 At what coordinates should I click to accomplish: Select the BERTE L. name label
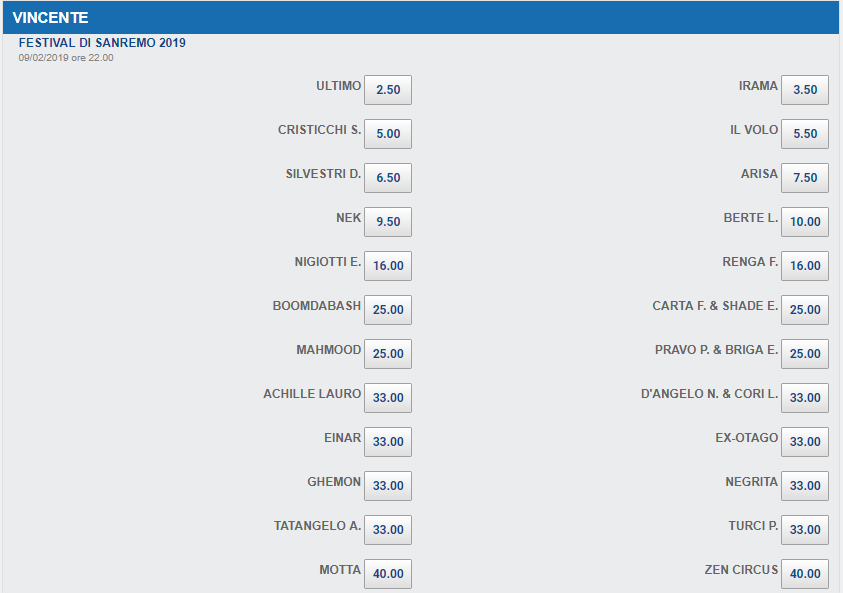751,218
